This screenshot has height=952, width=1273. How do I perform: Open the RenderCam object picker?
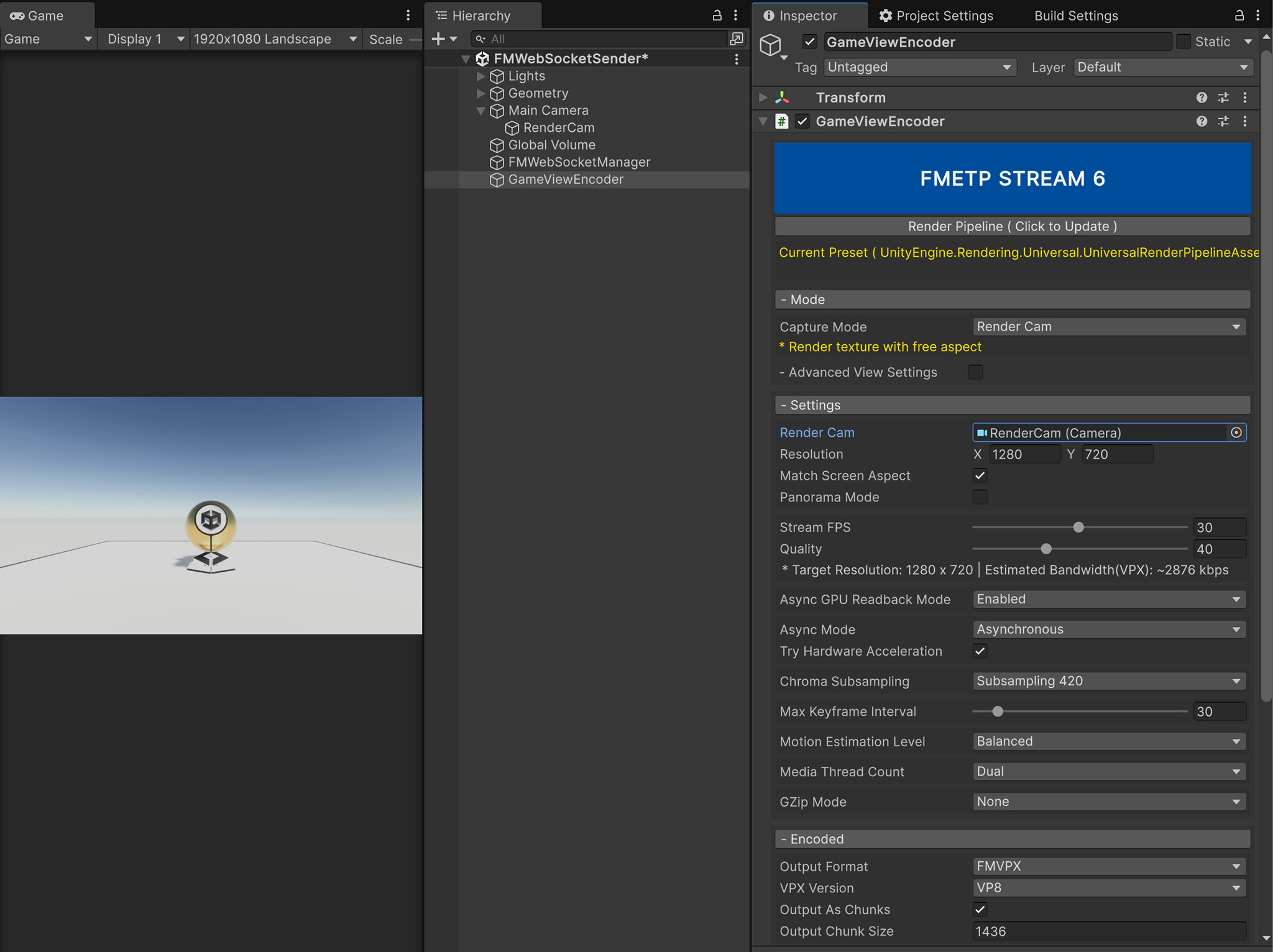point(1236,433)
